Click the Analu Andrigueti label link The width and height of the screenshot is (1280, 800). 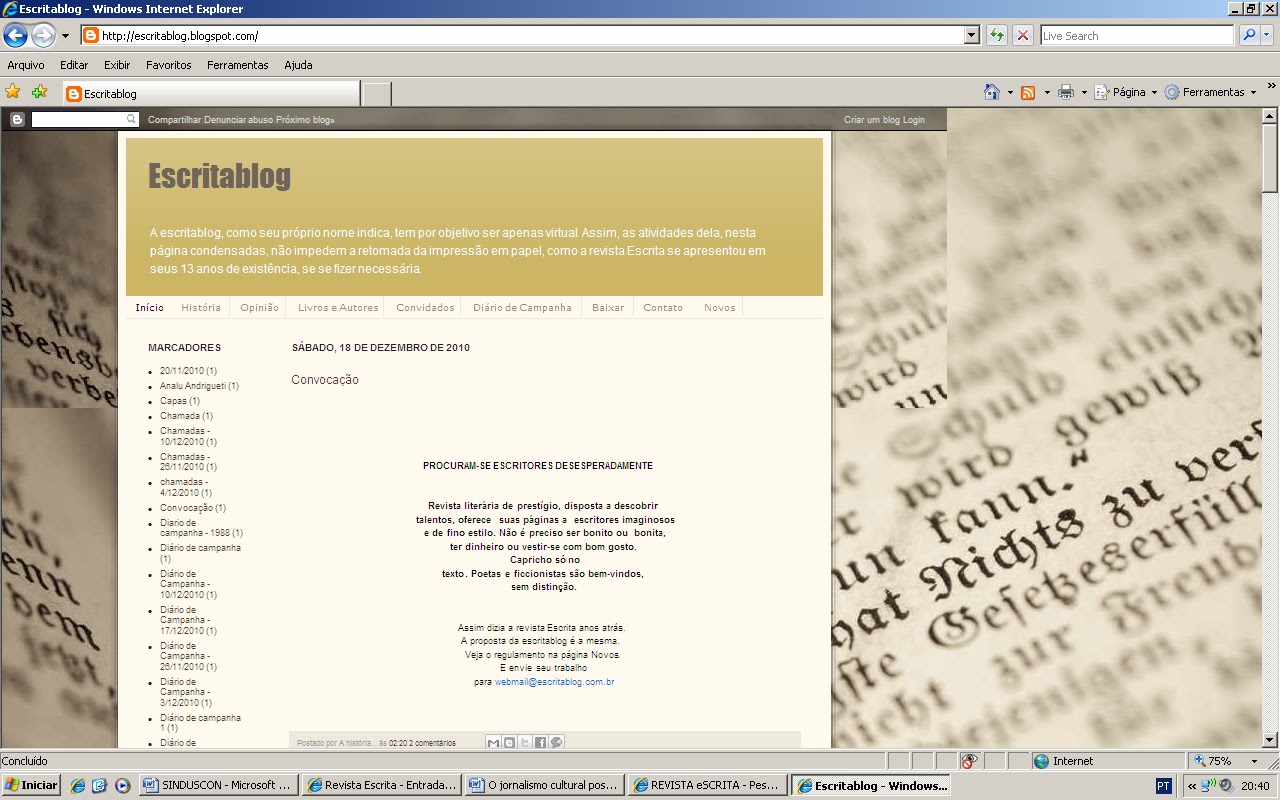point(193,386)
